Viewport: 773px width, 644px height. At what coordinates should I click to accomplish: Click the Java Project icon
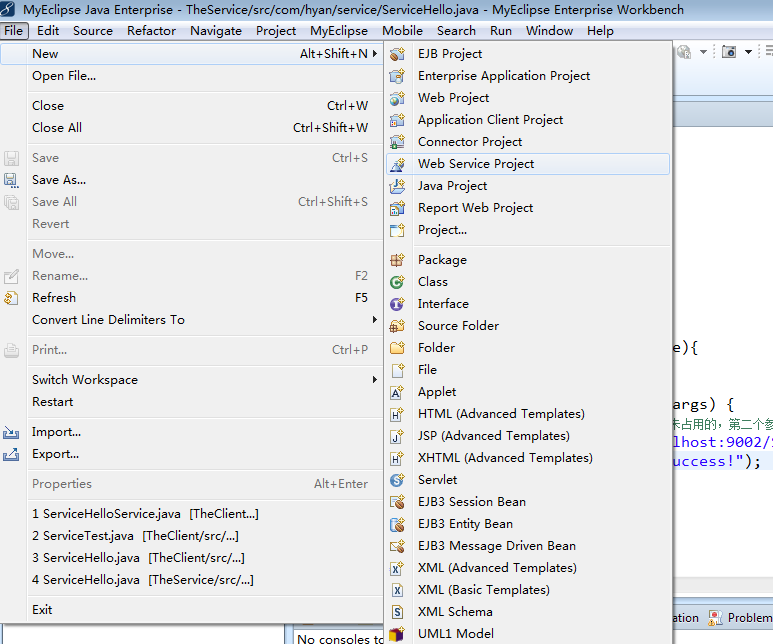point(397,186)
